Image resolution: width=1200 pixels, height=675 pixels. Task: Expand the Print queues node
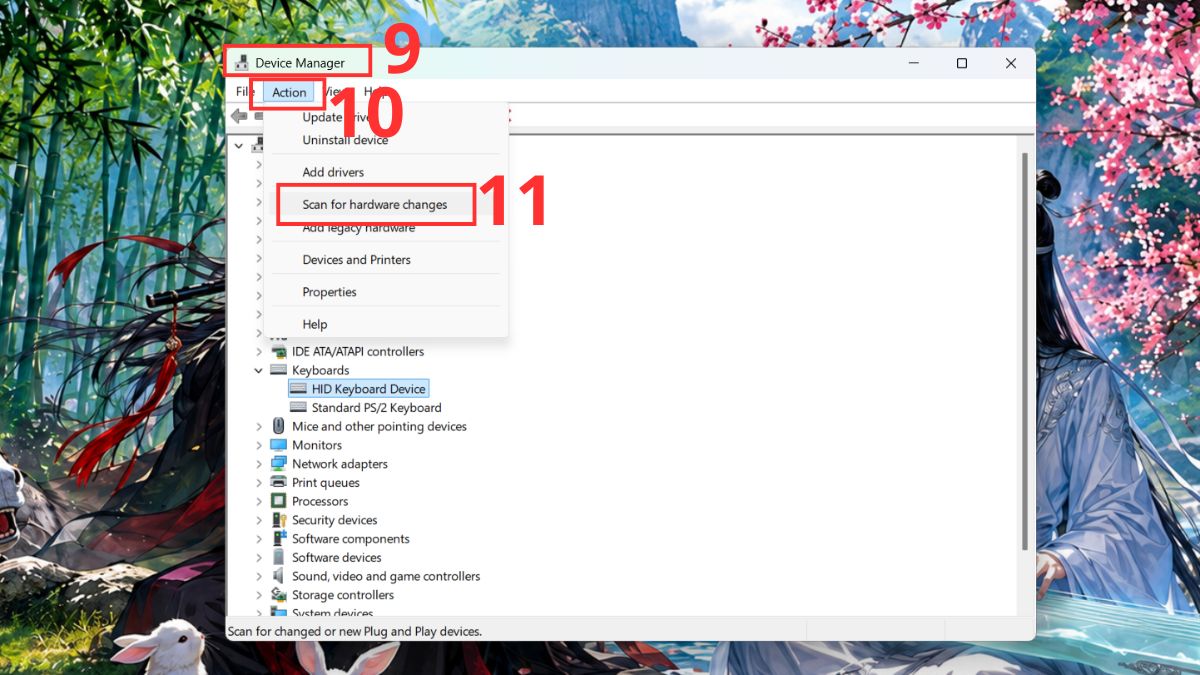259,483
